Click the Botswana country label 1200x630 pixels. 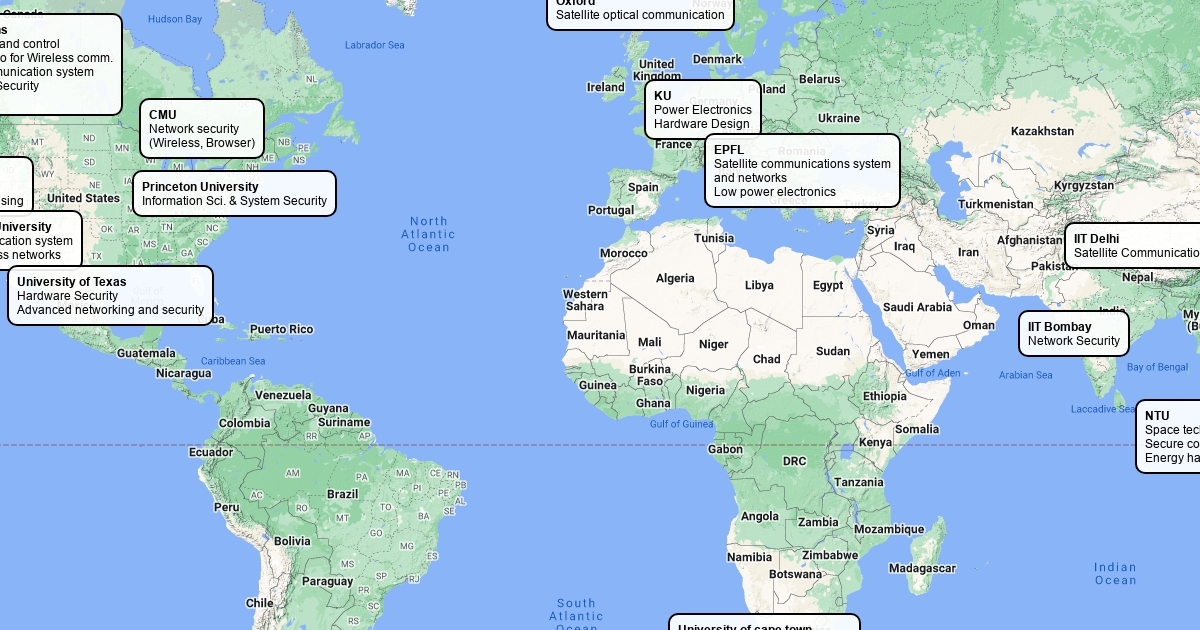(795, 574)
